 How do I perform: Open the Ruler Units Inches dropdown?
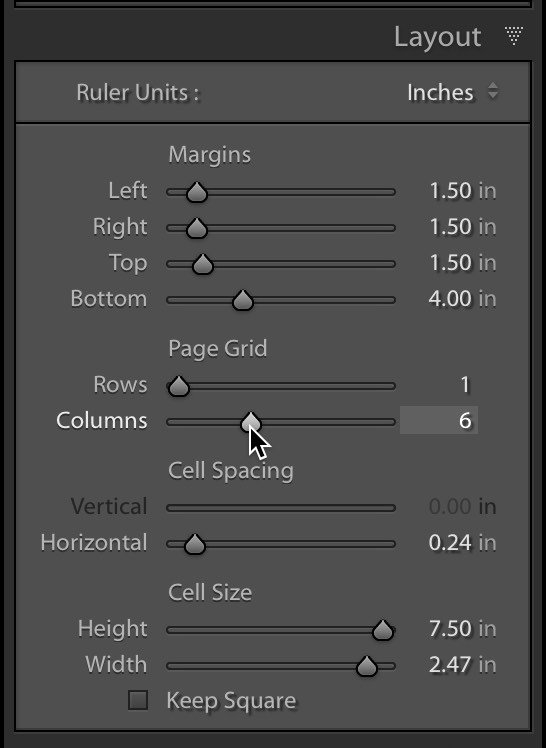pyautogui.click(x=452, y=92)
